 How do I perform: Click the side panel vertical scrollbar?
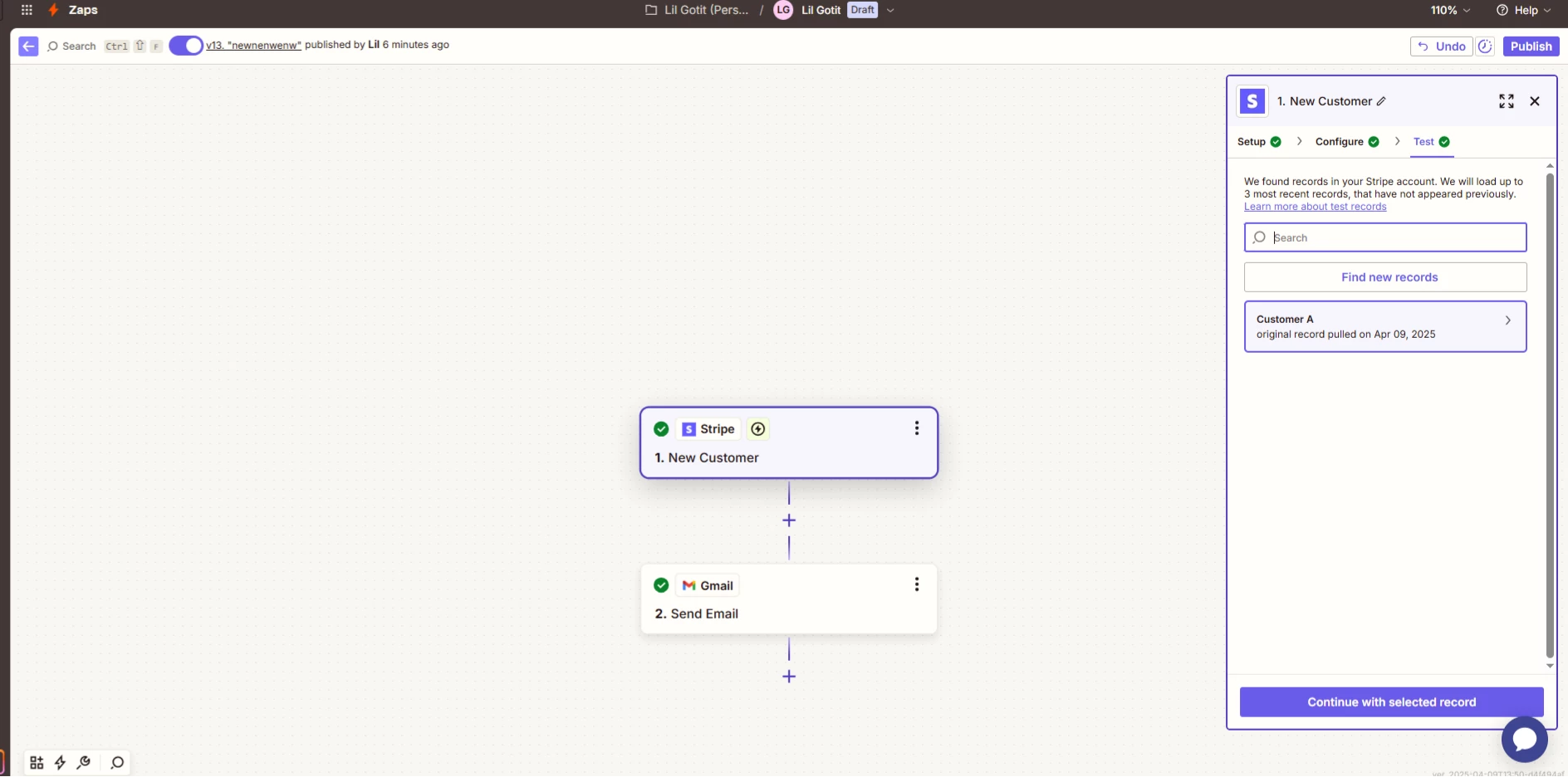pos(1550,415)
